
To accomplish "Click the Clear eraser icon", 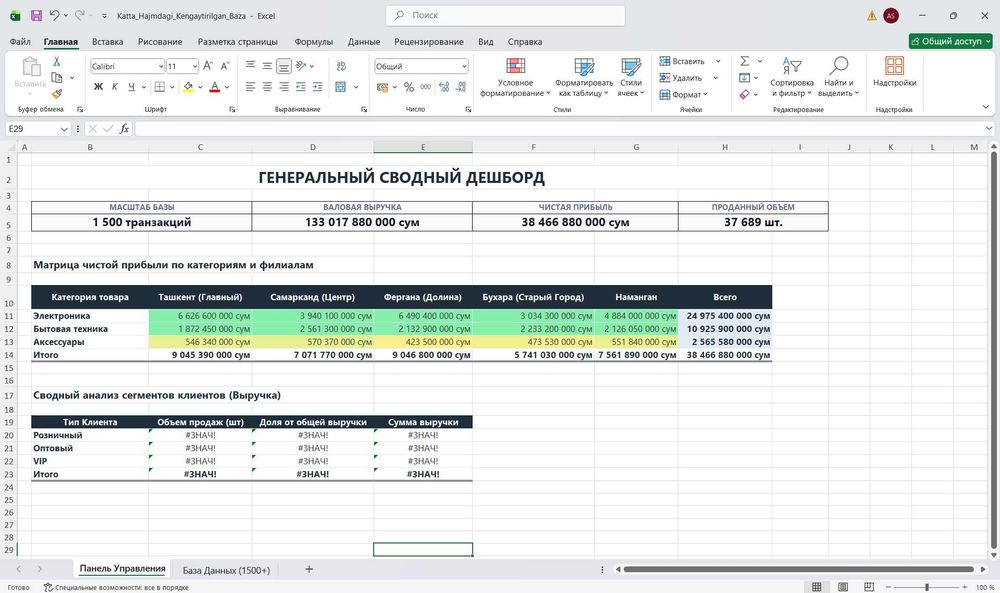I will 744,94.
